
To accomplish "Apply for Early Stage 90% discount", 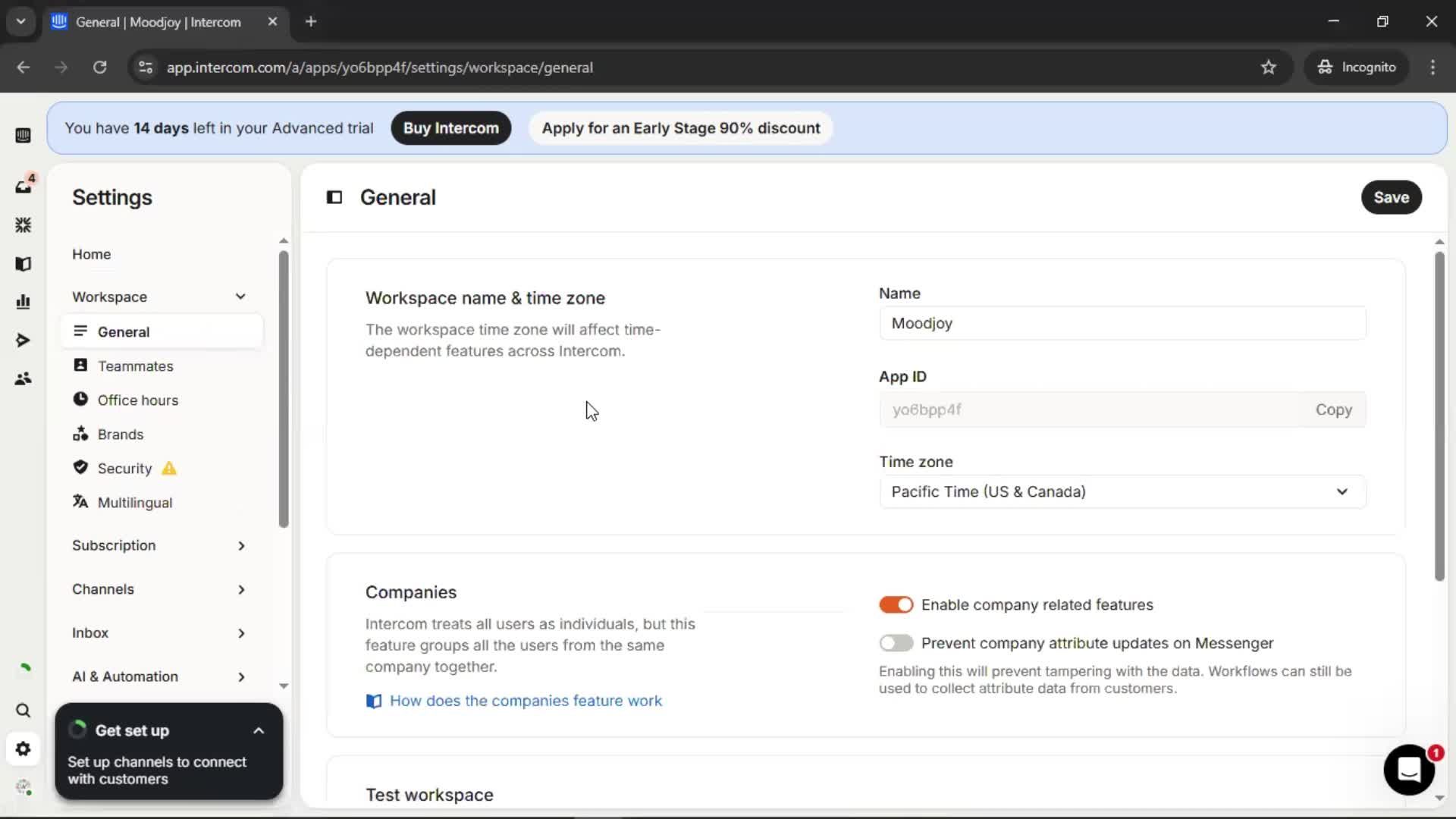I will click(x=680, y=128).
